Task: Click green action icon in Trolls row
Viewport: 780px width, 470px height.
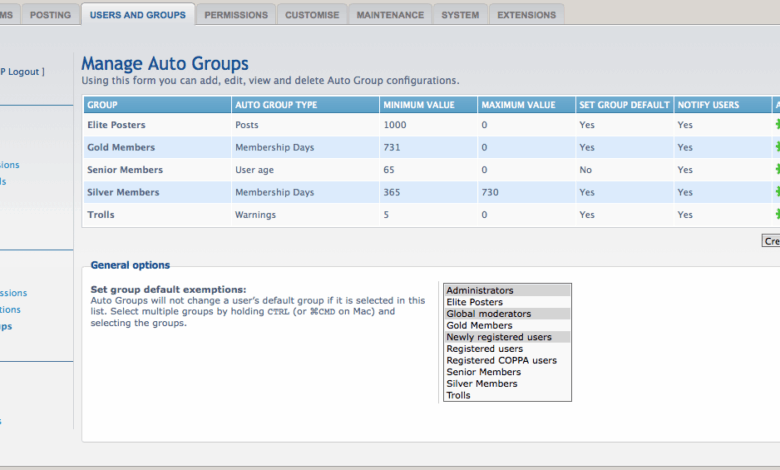Action: click(776, 214)
